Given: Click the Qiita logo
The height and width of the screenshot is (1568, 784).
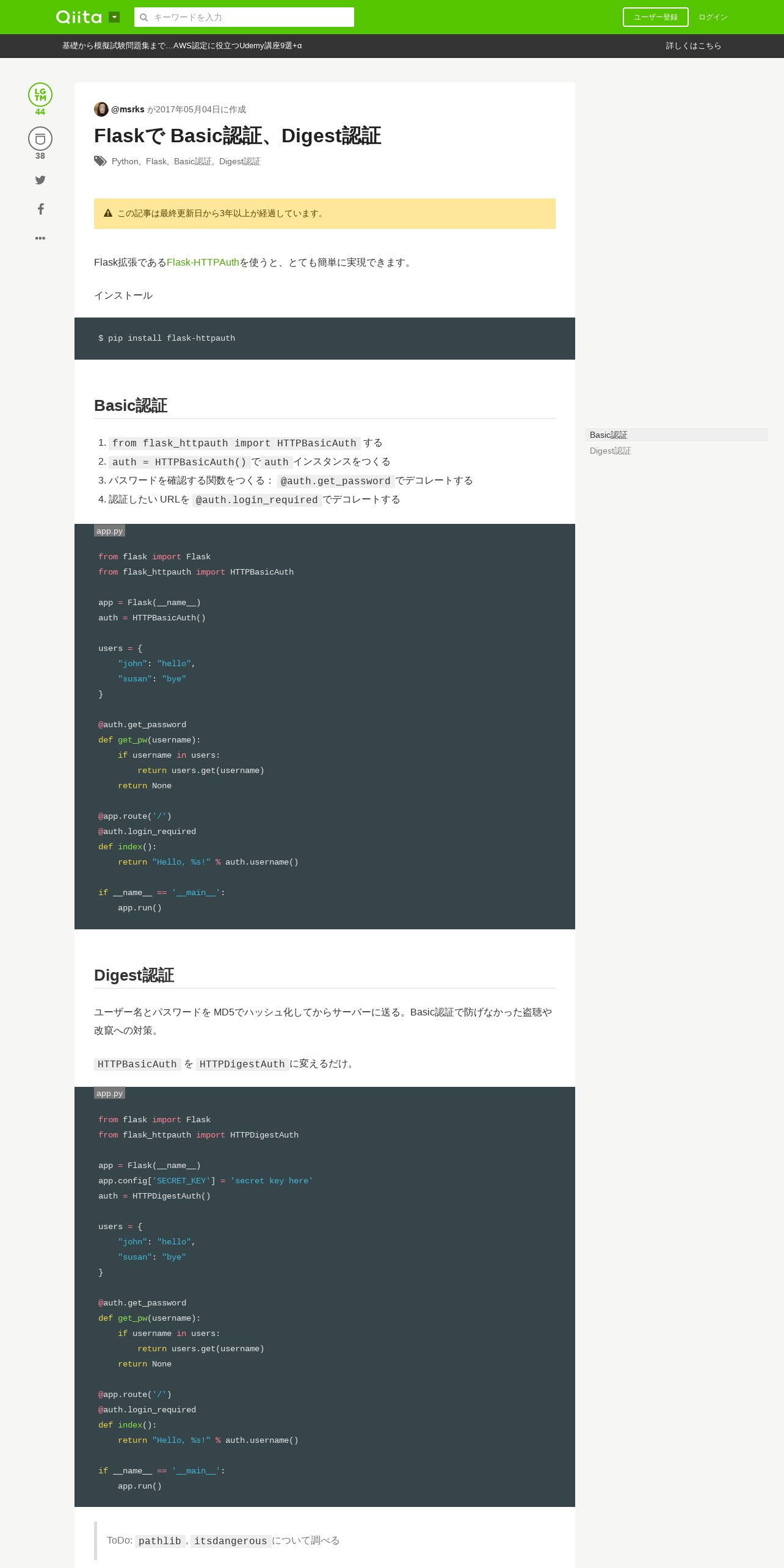Looking at the screenshot, I should click(79, 17).
